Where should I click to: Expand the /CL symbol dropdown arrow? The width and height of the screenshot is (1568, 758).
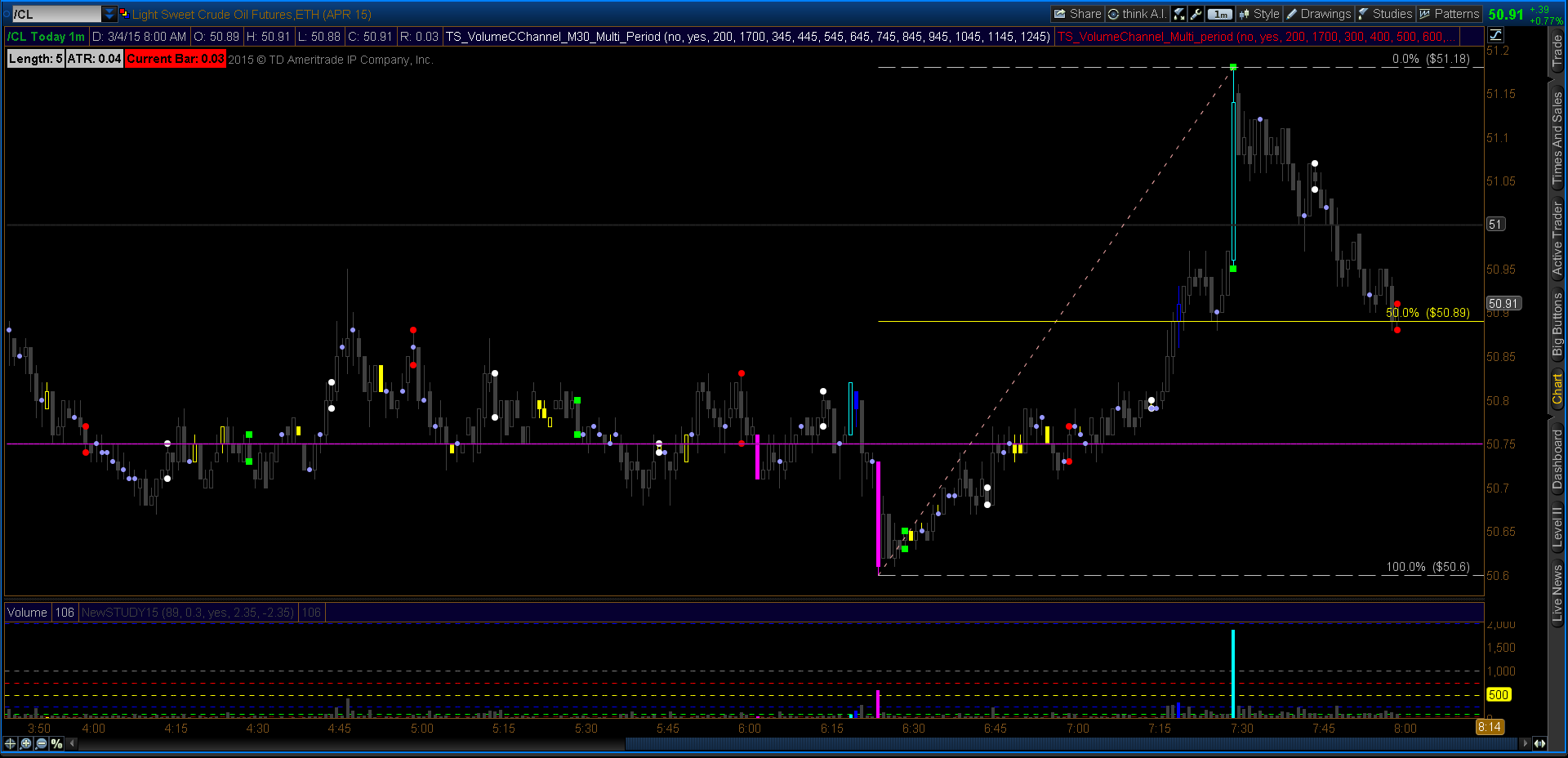109,14
